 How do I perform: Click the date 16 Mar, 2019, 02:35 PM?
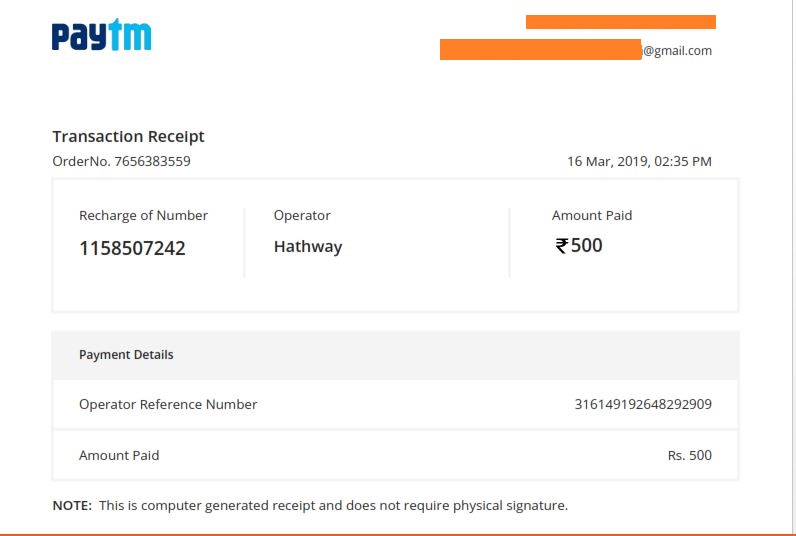pyautogui.click(x=639, y=161)
